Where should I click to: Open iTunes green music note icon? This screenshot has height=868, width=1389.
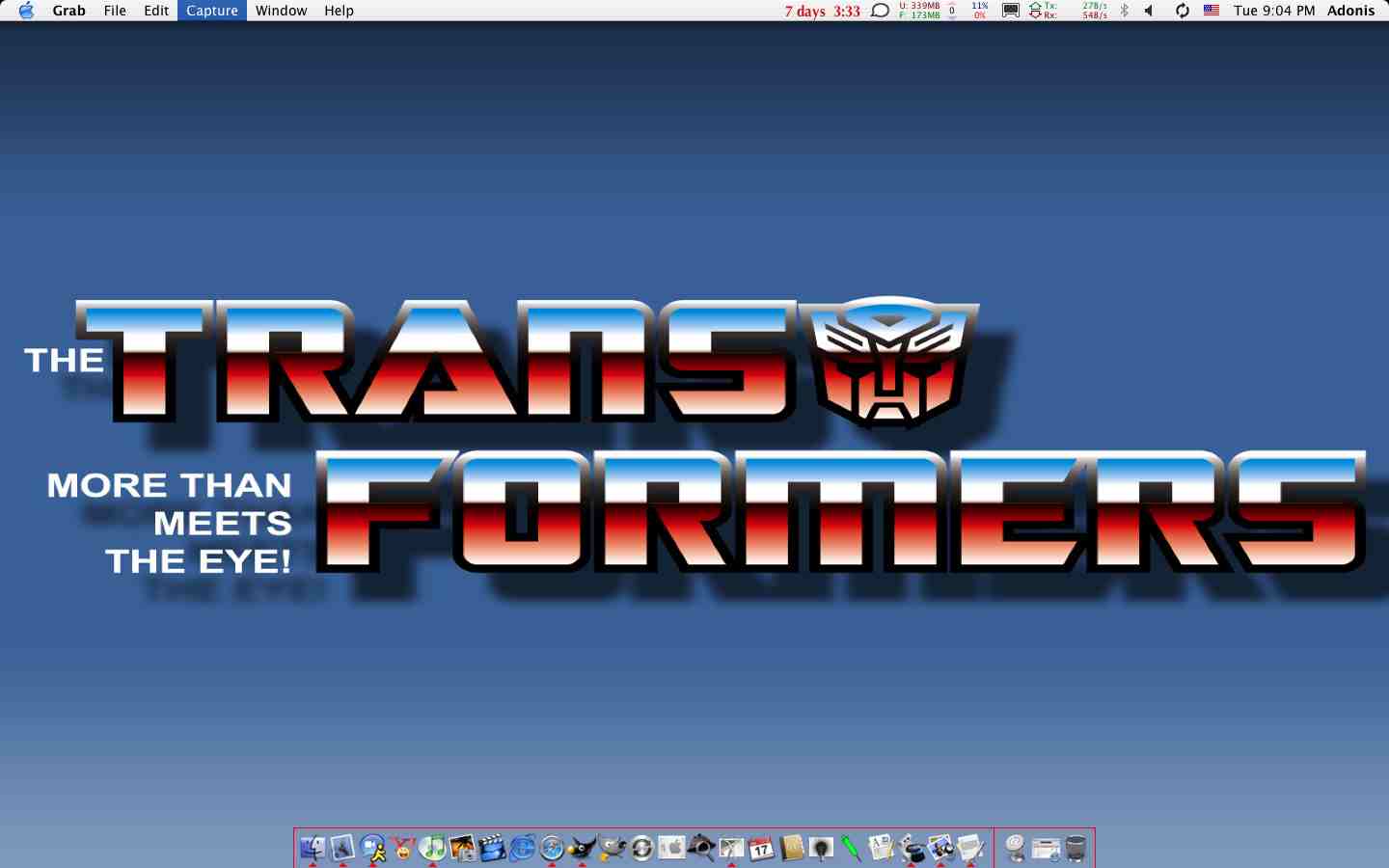coord(432,848)
